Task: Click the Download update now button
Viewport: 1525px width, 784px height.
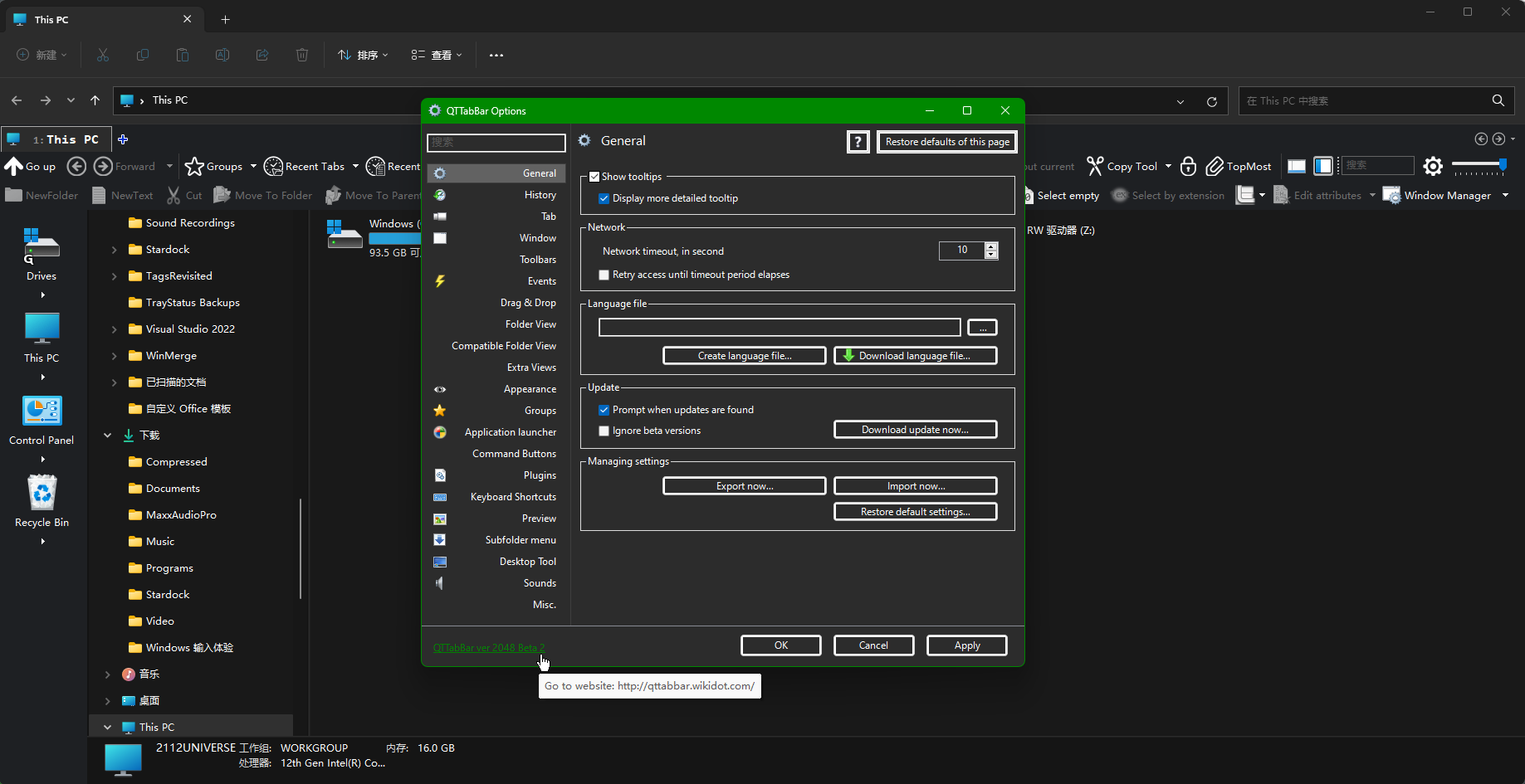Action: click(x=915, y=429)
